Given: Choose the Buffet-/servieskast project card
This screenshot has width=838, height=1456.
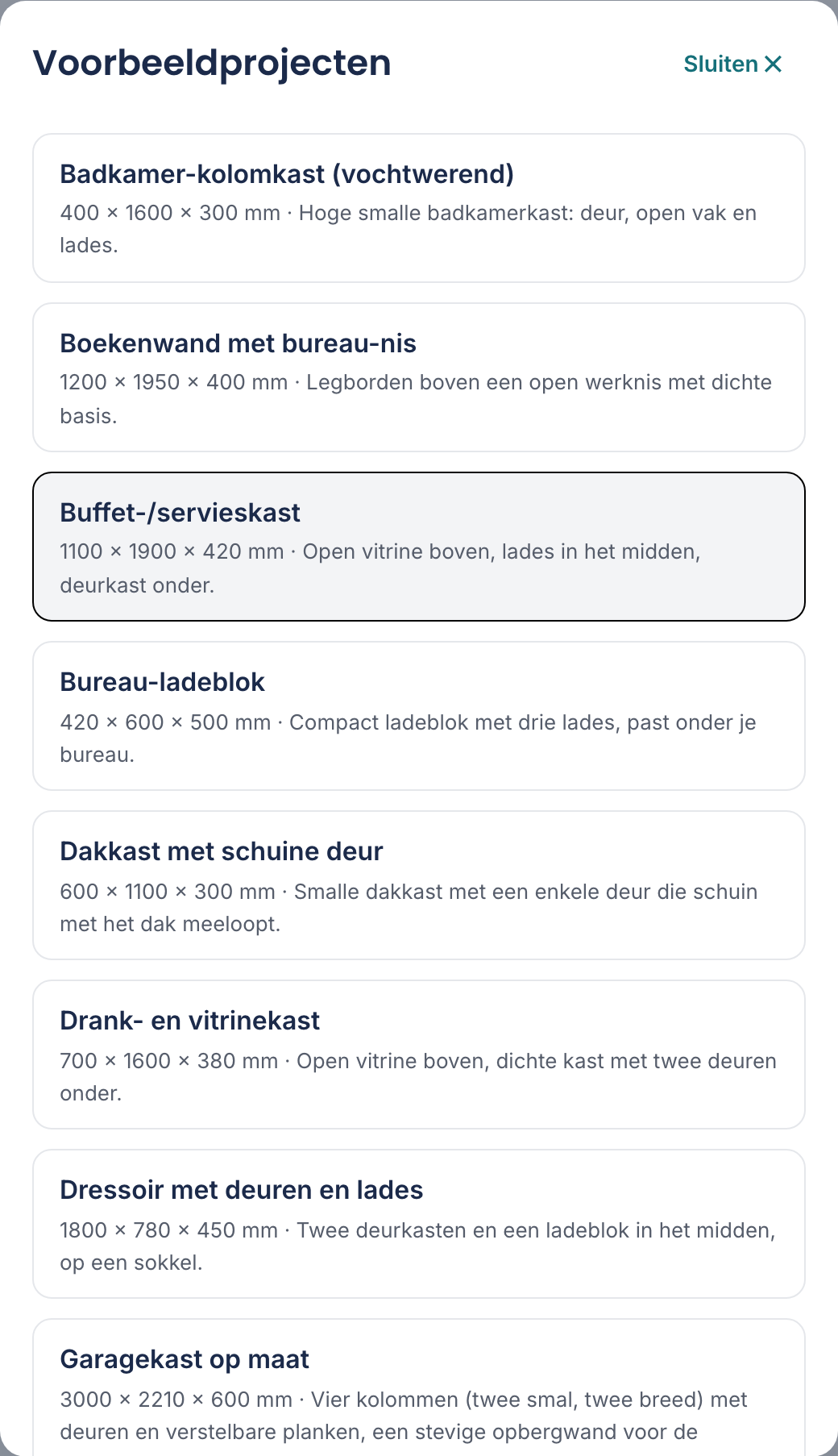Looking at the screenshot, I should pyautogui.click(x=419, y=547).
